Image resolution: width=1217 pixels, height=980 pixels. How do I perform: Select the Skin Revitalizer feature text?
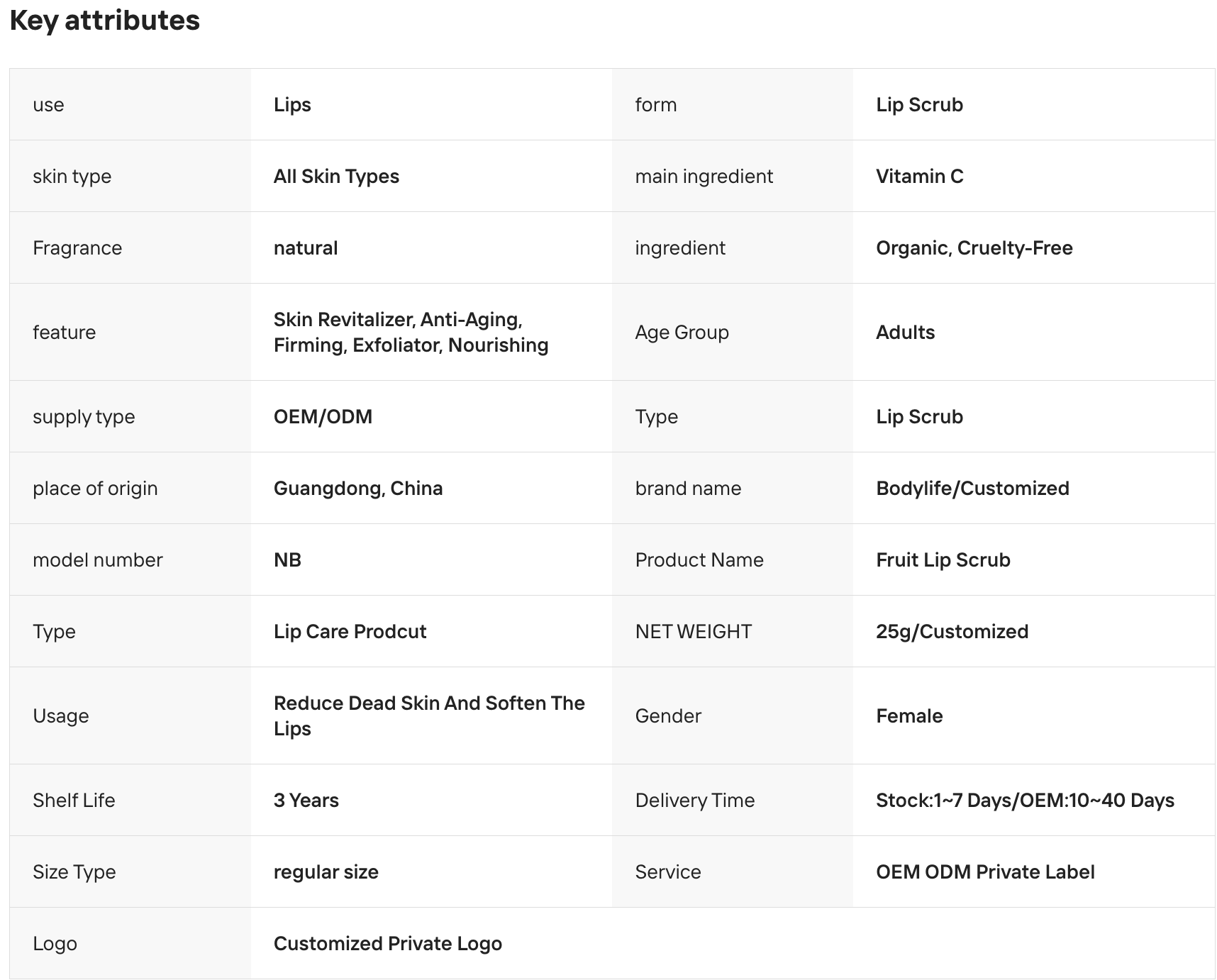pyautogui.click(x=411, y=333)
